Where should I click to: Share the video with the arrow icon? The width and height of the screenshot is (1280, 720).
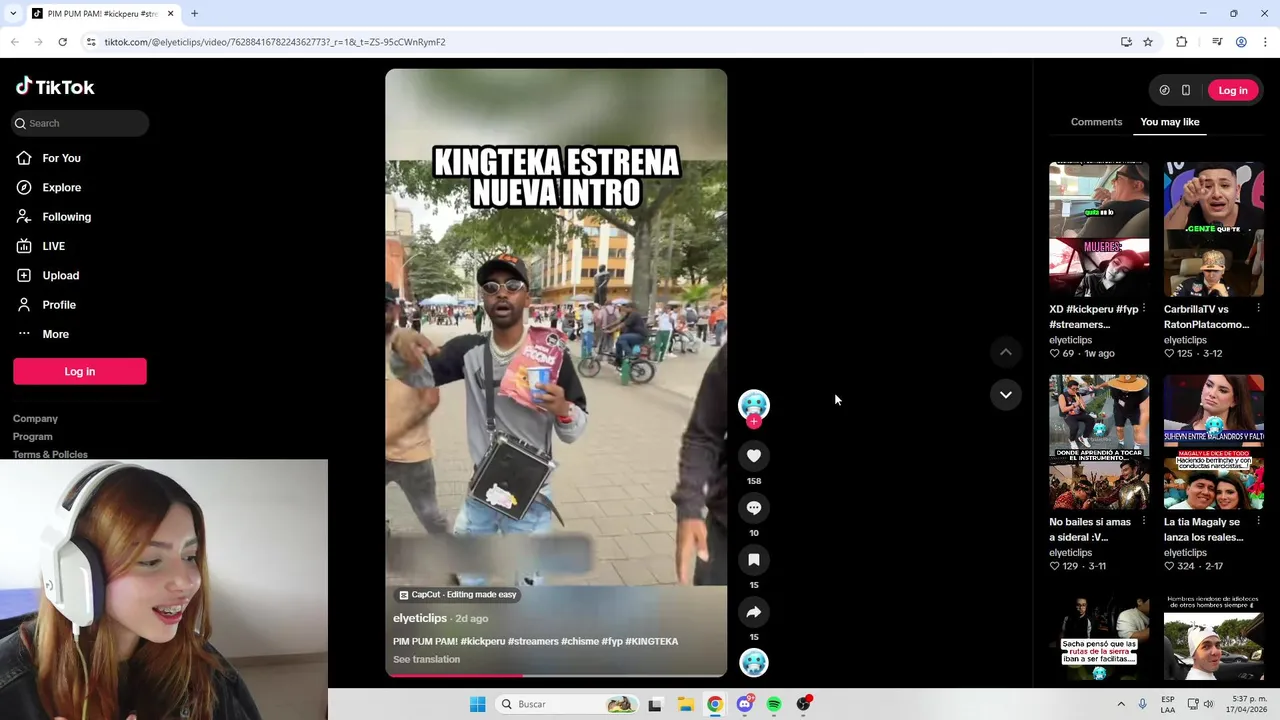tap(754, 612)
